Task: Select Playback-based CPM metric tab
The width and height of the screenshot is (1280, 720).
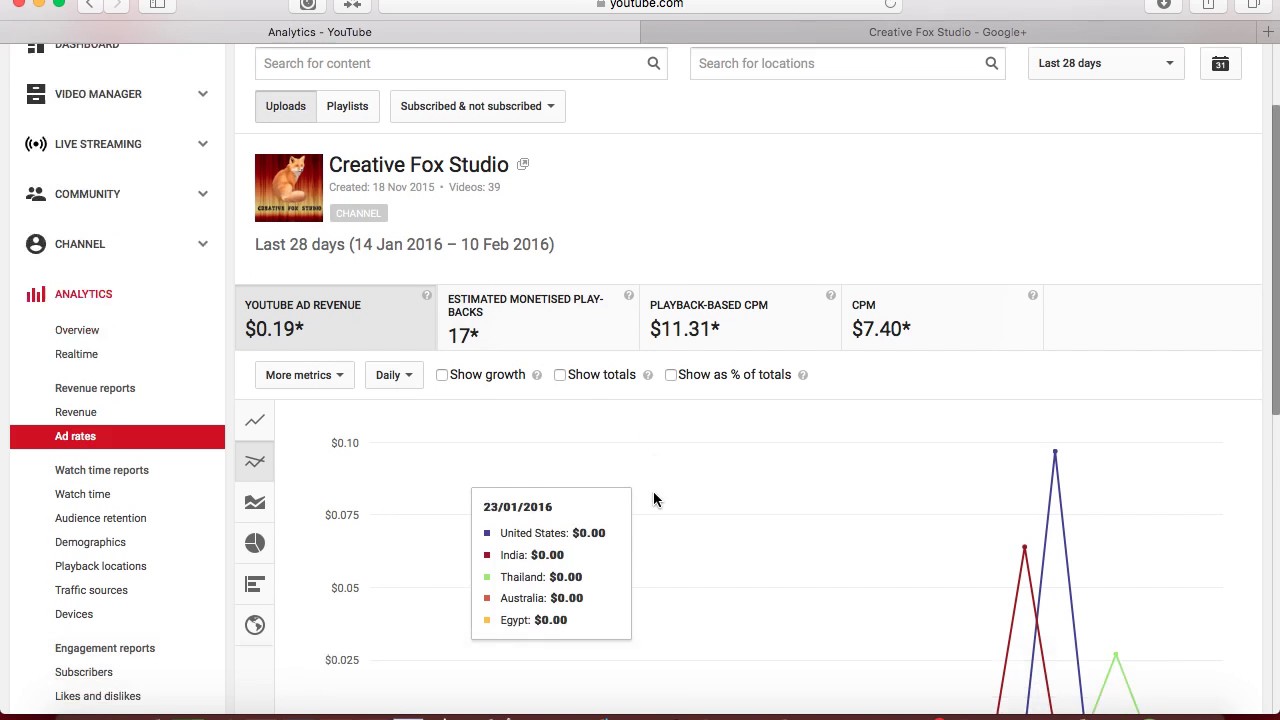Action: 740,318
